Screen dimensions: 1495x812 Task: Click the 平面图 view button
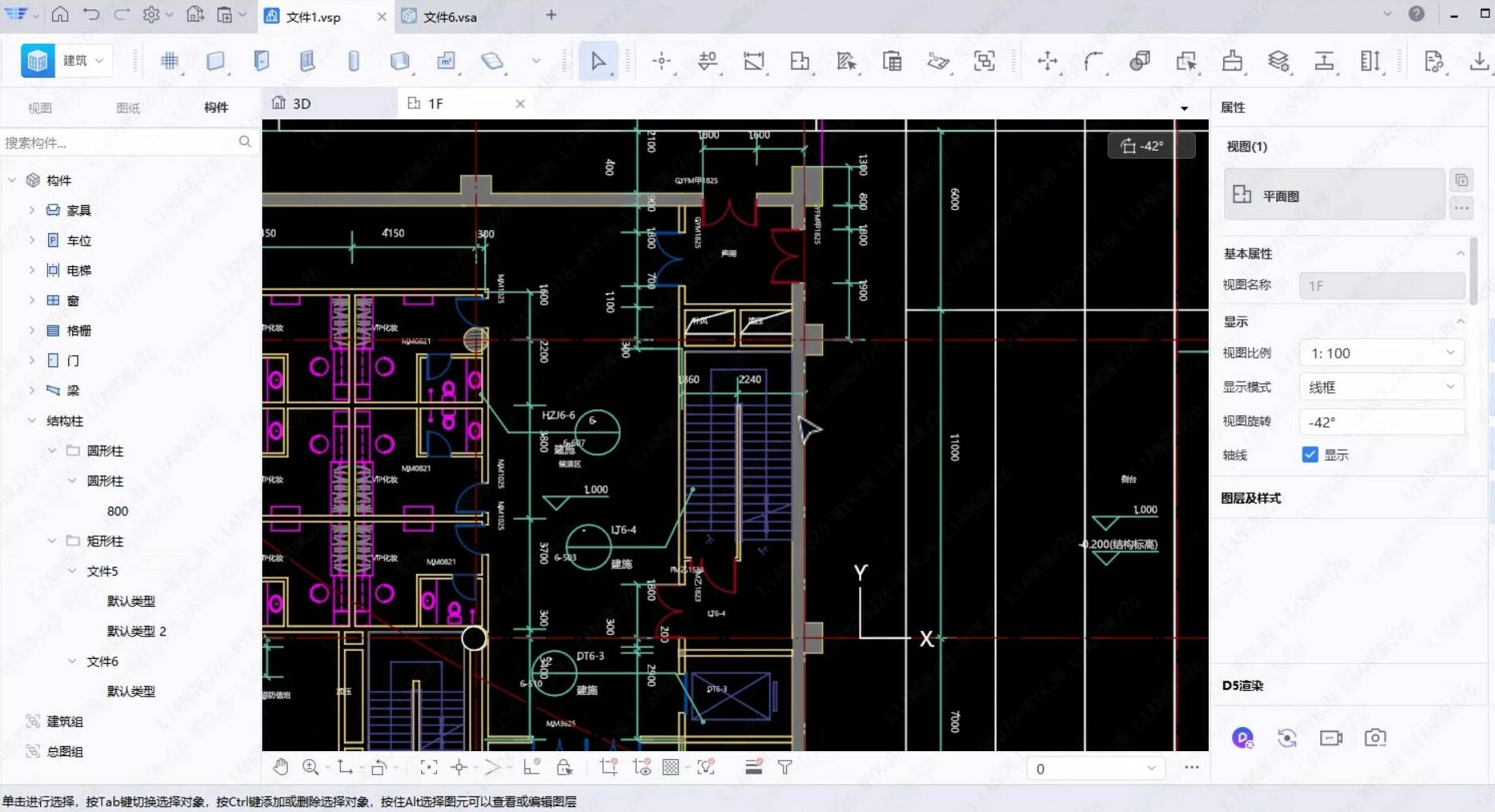pyautogui.click(x=1334, y=195)
